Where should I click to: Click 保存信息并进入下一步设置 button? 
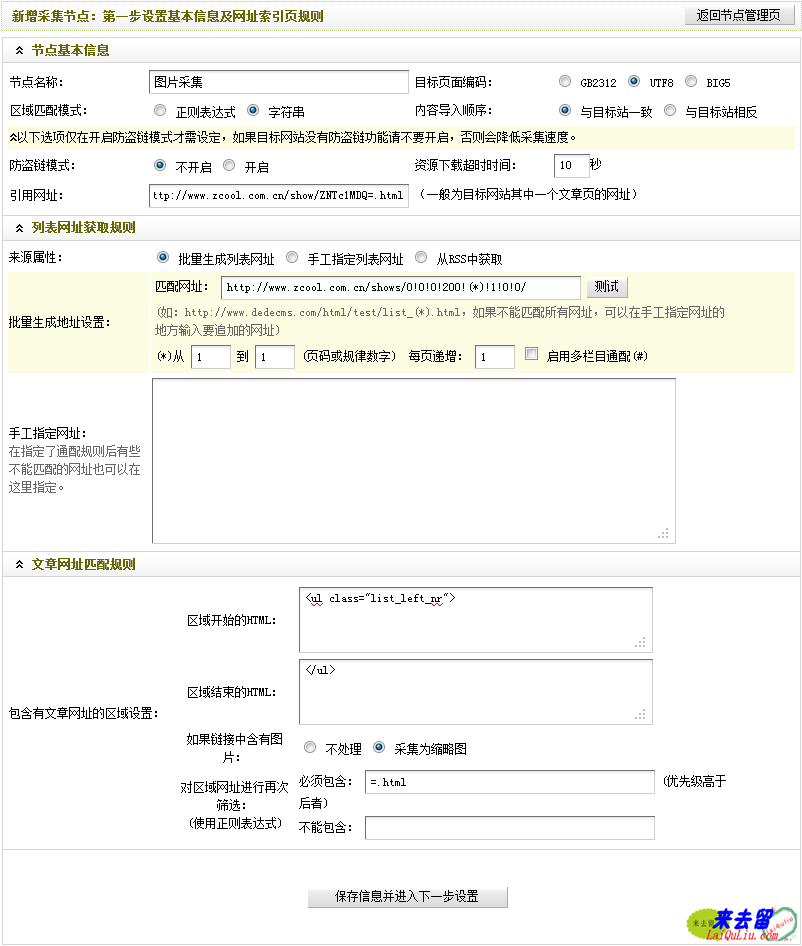407,897
